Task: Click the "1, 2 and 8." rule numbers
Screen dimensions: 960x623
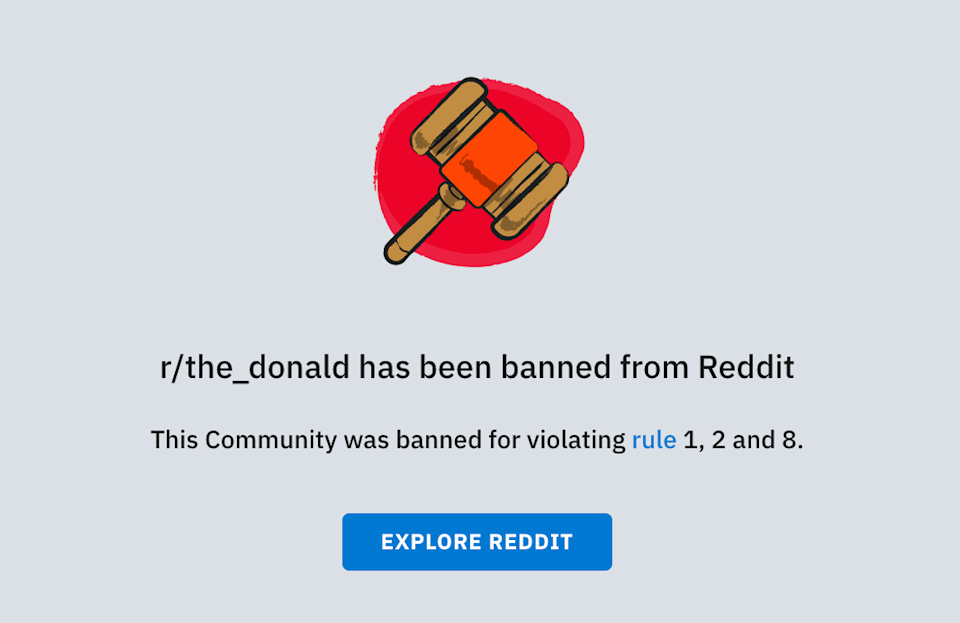Action: [743, 440]
